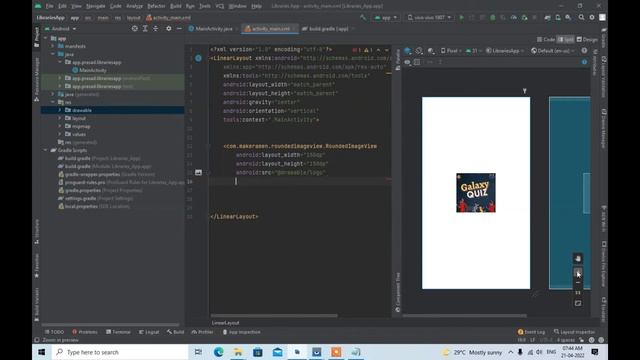Open Project panel options gear
The width and height of the screenshot is (640, 360).
click(x=169, y=29)
